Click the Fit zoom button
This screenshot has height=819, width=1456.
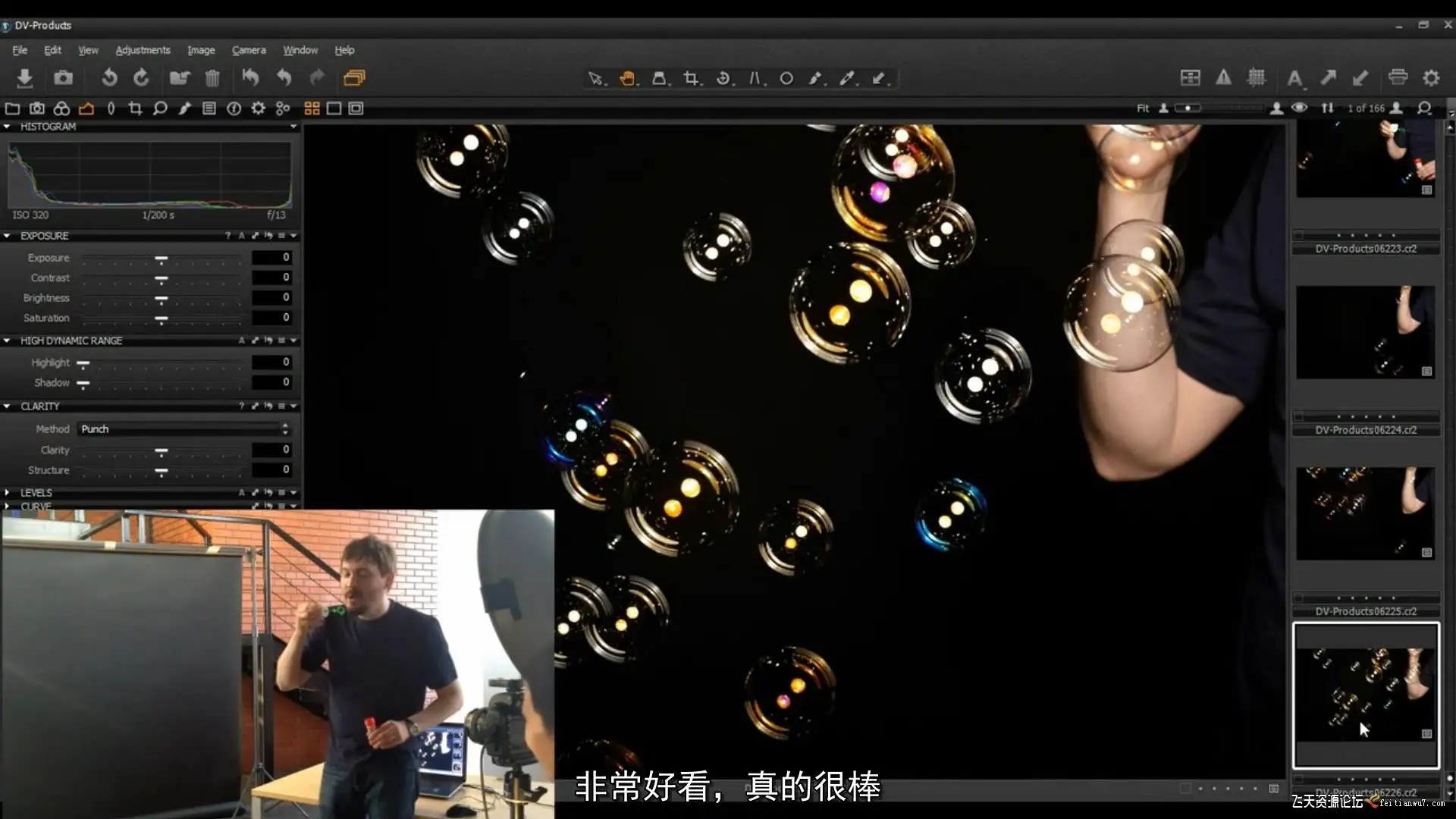(1142, 108)
